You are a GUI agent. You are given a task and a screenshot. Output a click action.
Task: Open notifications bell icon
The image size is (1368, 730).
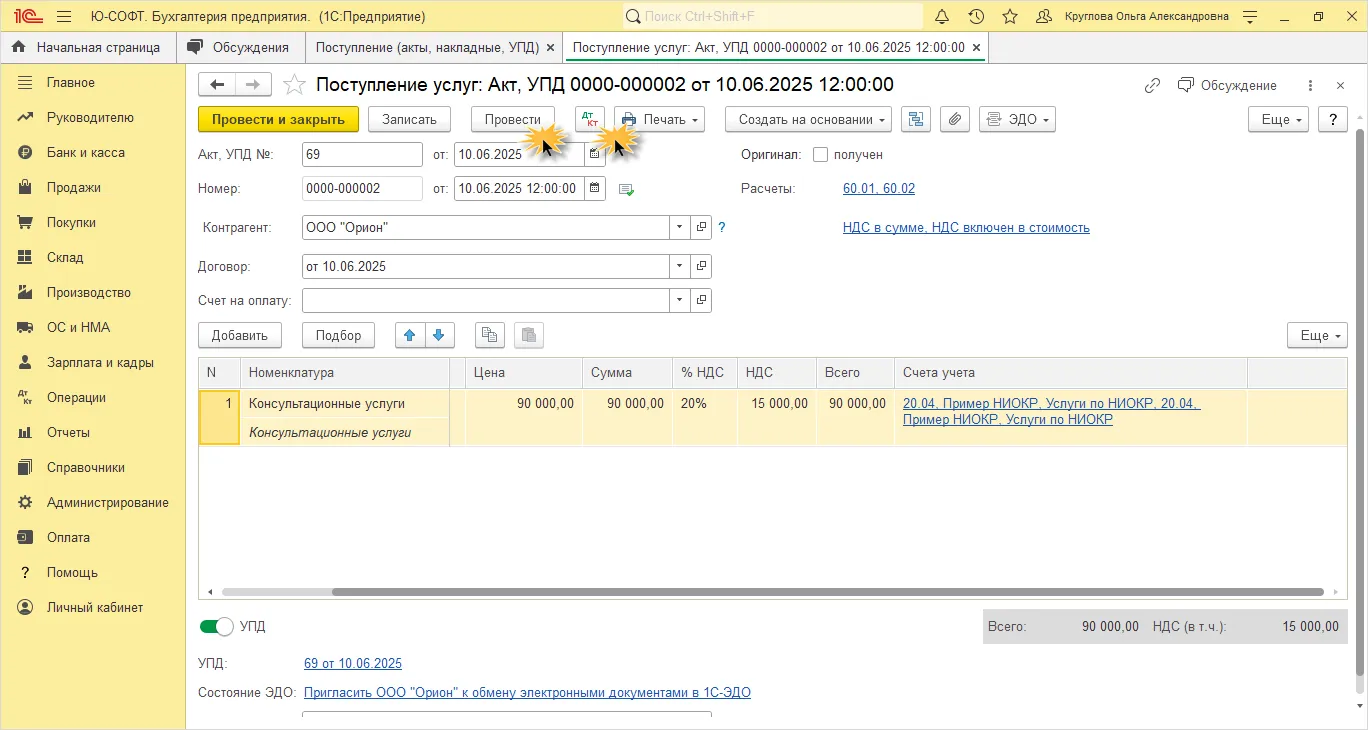coord(942,16)
